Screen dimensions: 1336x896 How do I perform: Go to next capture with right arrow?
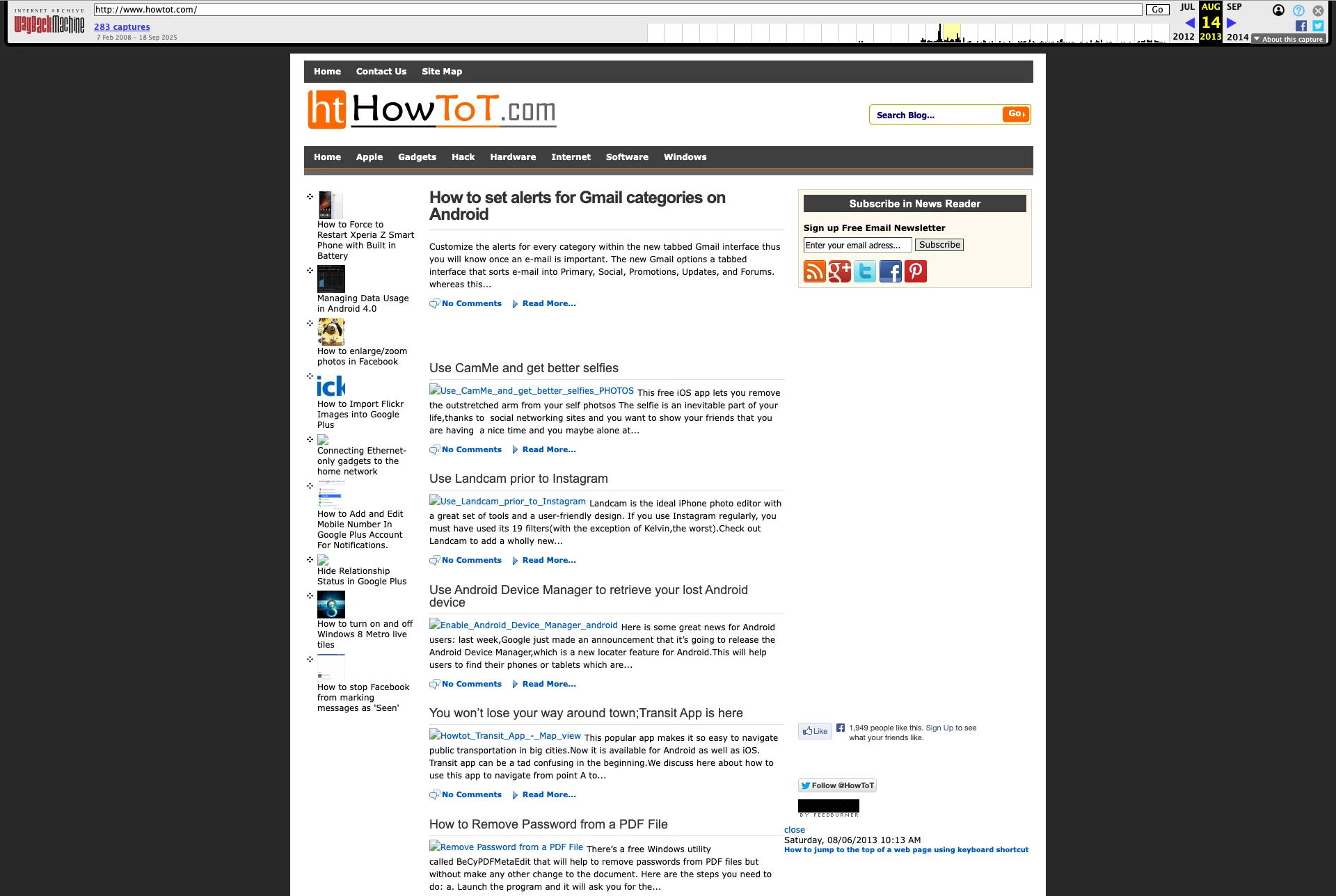tap(1232, 23)
